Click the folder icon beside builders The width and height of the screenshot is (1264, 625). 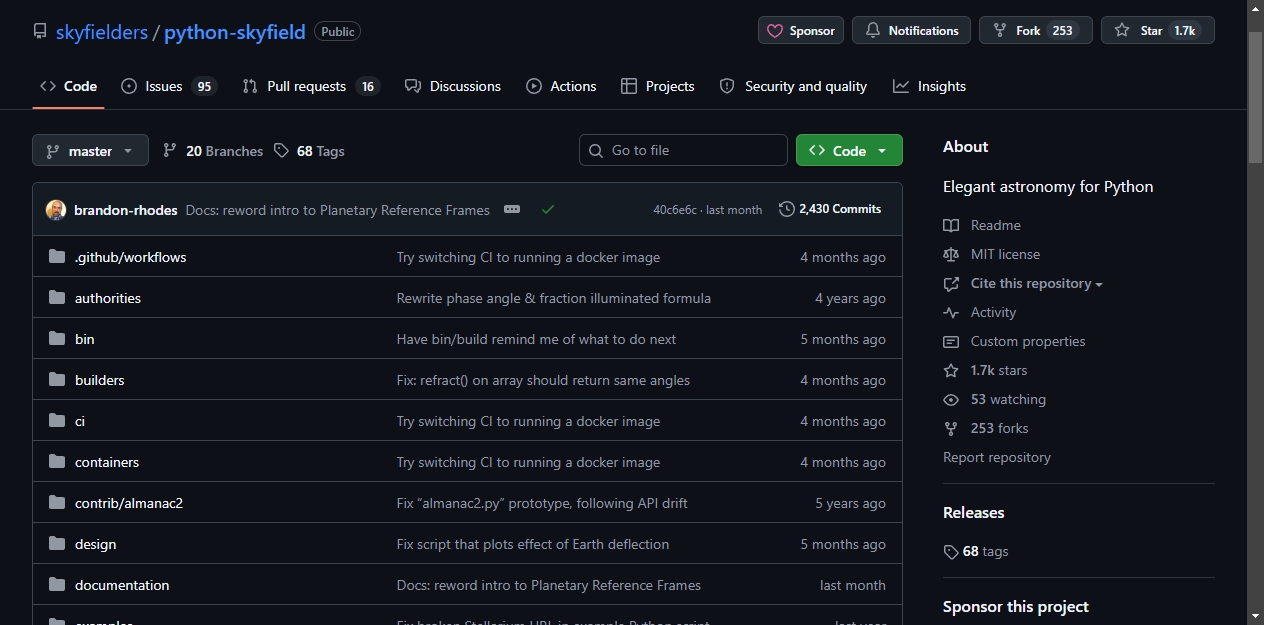click(x=57, y=380)
